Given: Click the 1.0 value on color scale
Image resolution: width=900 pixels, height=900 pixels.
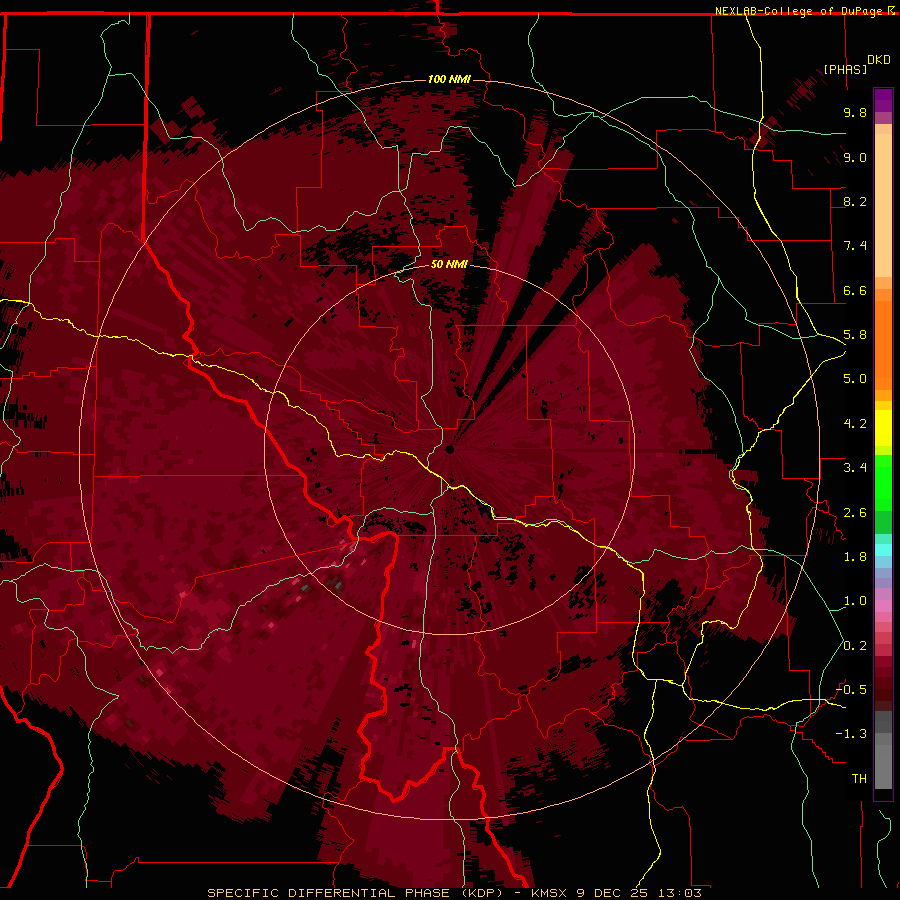Looking at the screenshot, I should 855,601.
